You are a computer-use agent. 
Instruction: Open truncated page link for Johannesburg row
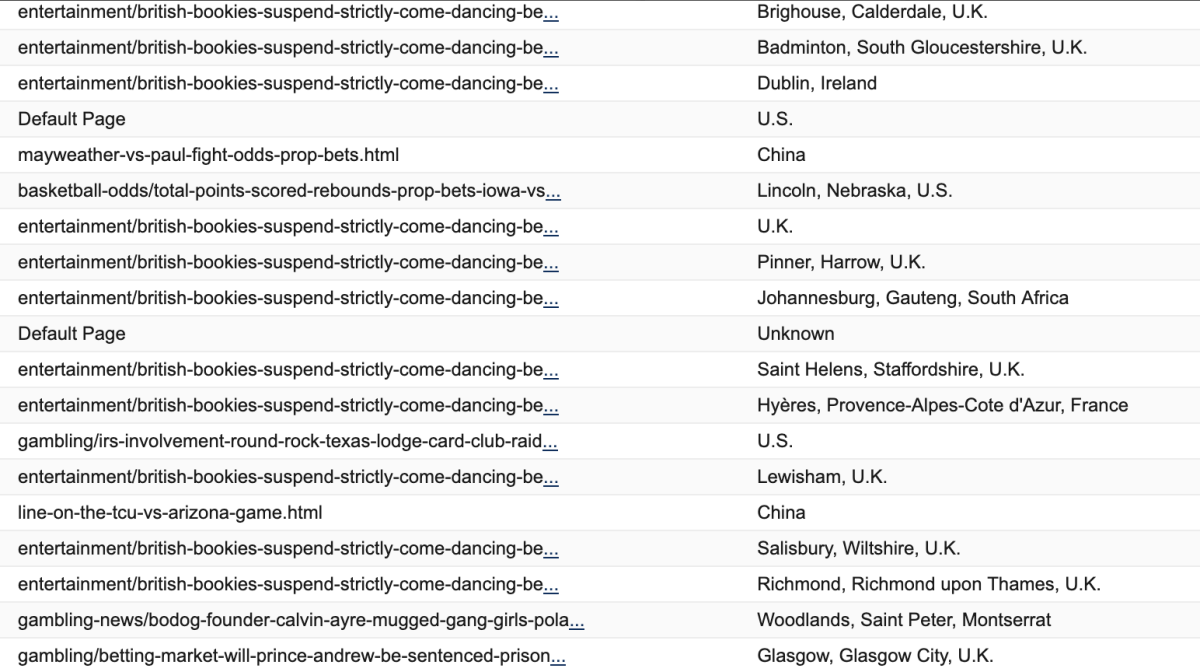tap(551, 298)
